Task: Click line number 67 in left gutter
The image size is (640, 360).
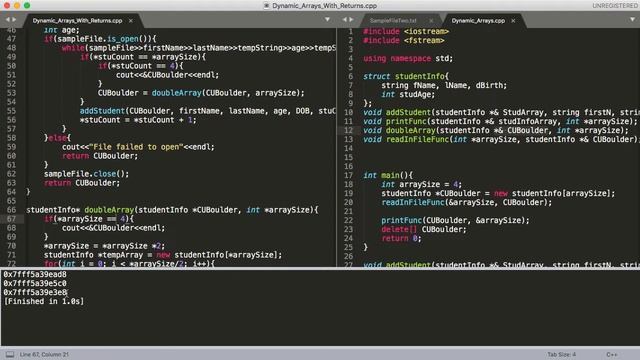Action: click(x=11, y=219)
